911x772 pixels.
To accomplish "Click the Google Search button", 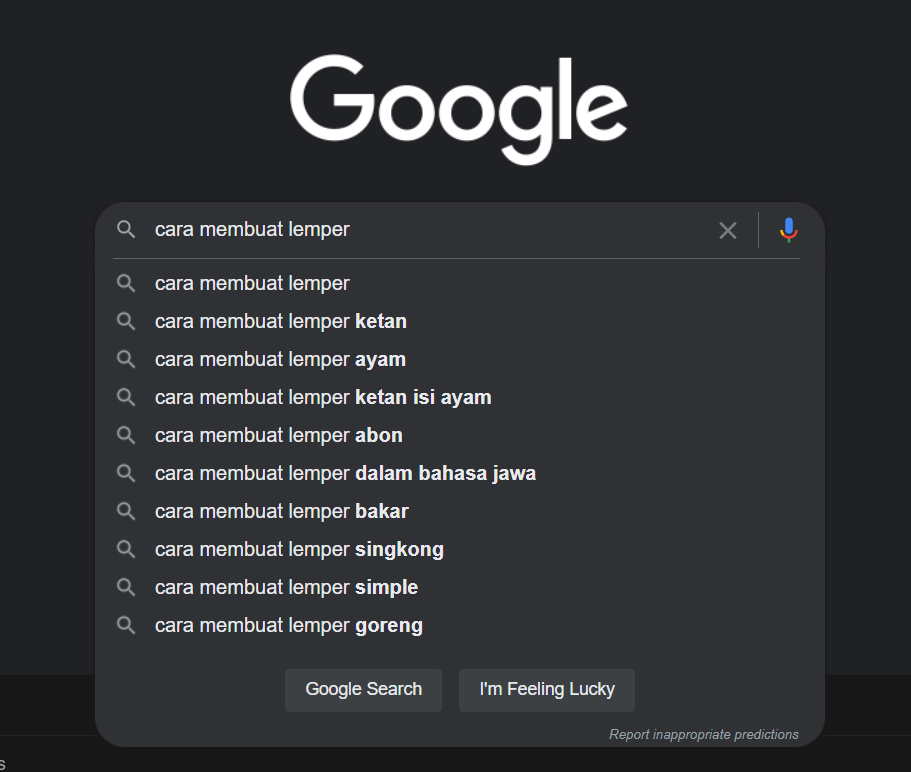I will tap(364, 690).
